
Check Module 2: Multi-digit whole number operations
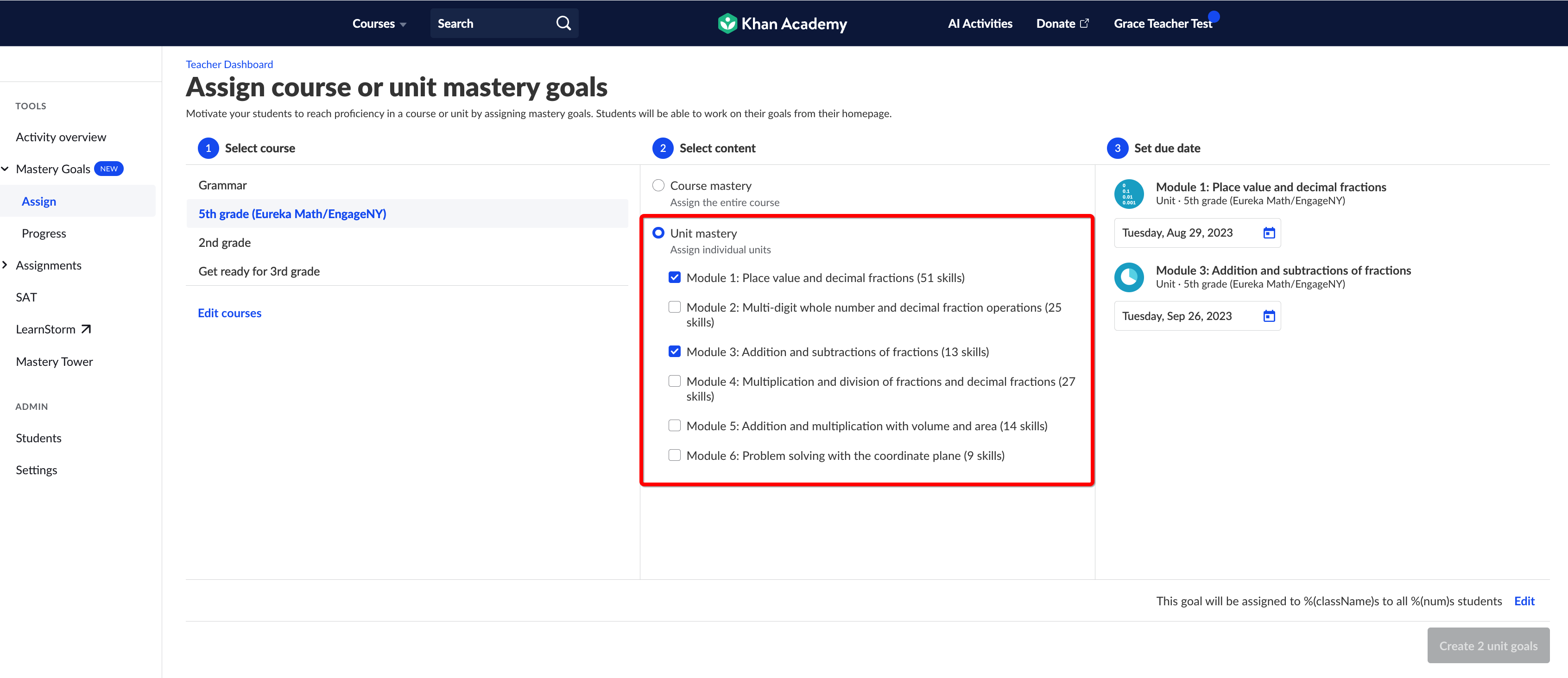pos(675,308)
